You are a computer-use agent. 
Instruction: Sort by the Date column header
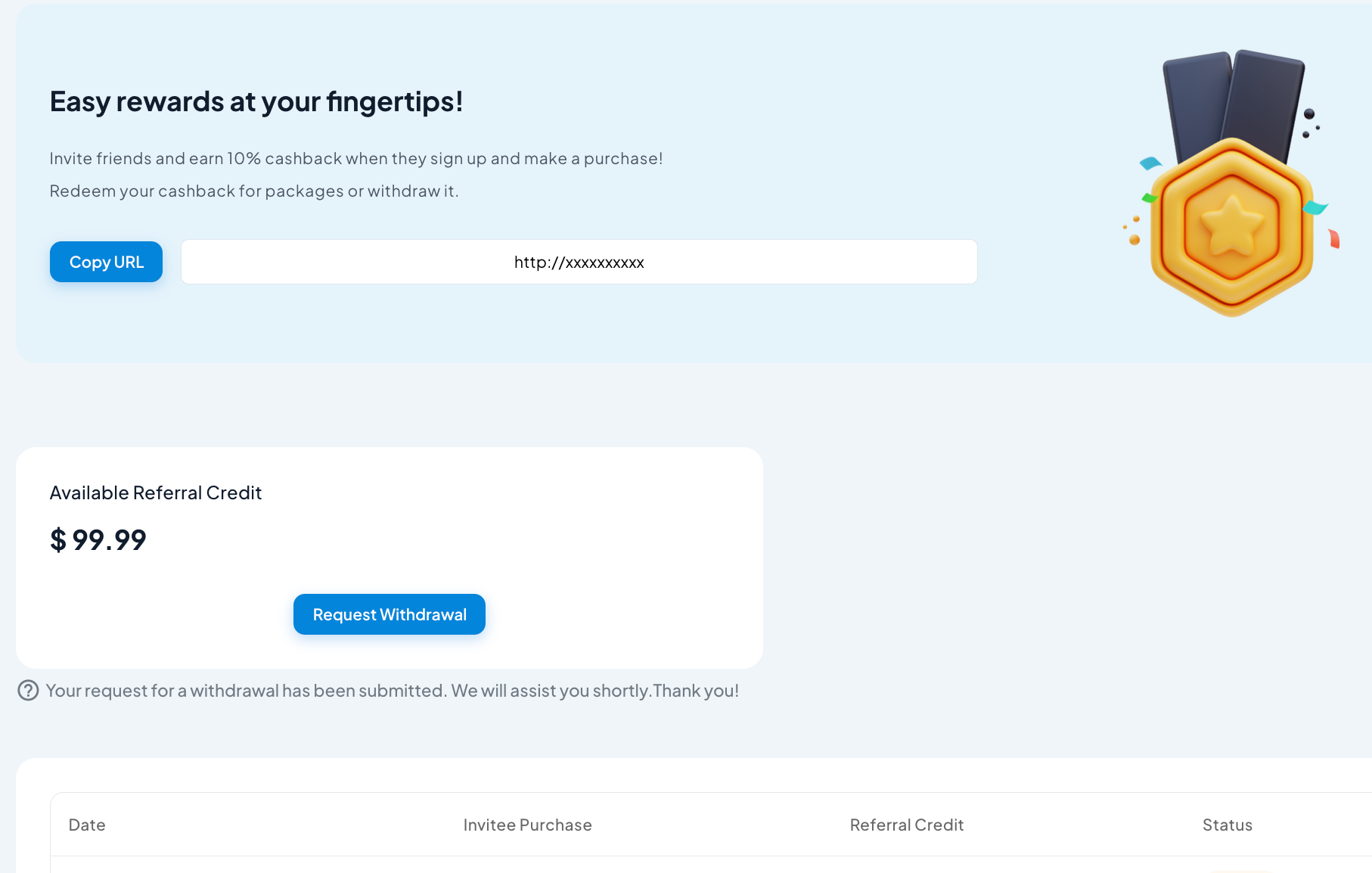[87, 825]
